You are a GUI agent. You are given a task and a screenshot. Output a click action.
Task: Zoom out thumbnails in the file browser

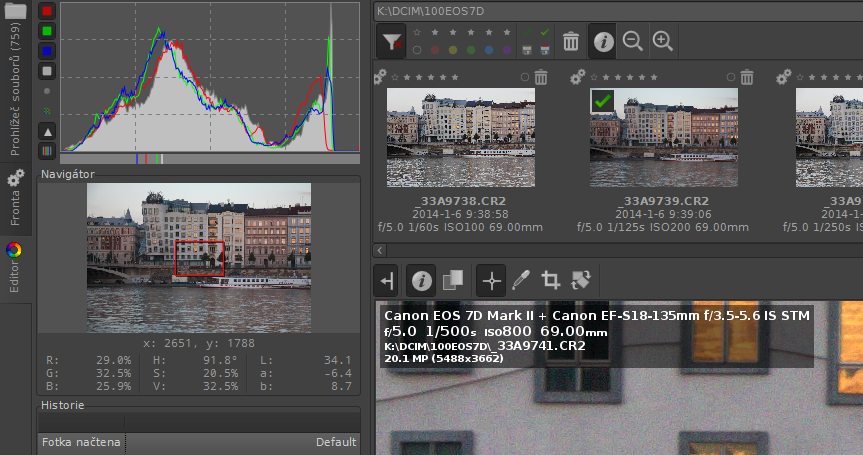click(x=632, y=41)
